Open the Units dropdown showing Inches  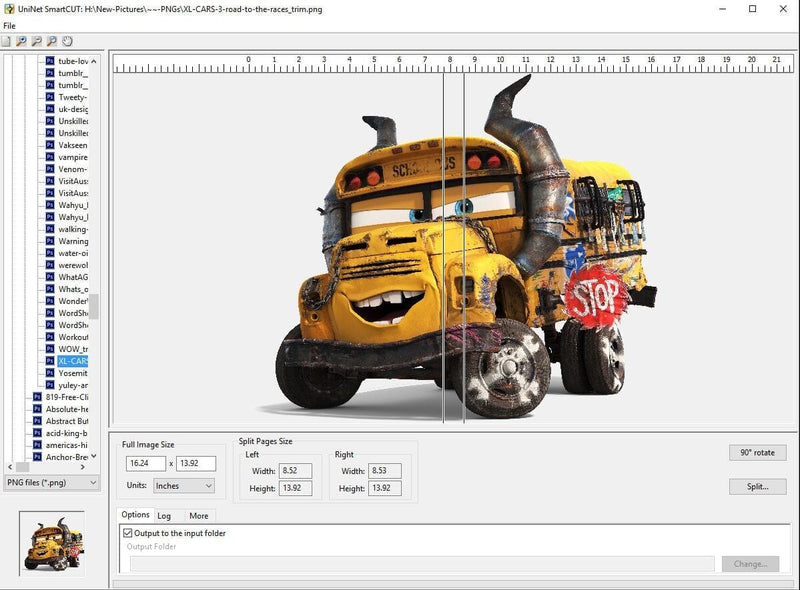tap(183, 486)
